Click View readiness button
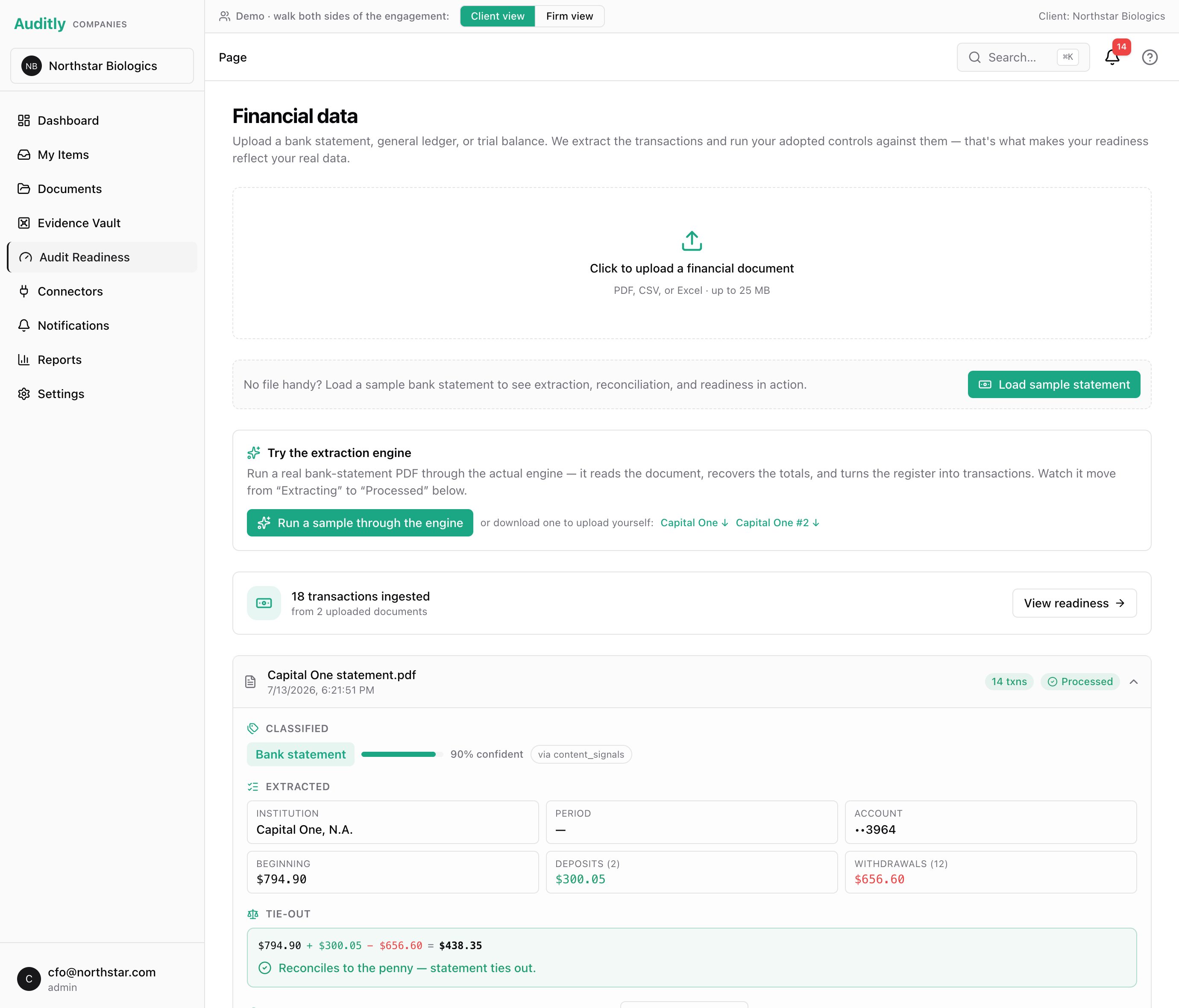Viewport: 1179px width, 1008px height. tap(1074, 603)
